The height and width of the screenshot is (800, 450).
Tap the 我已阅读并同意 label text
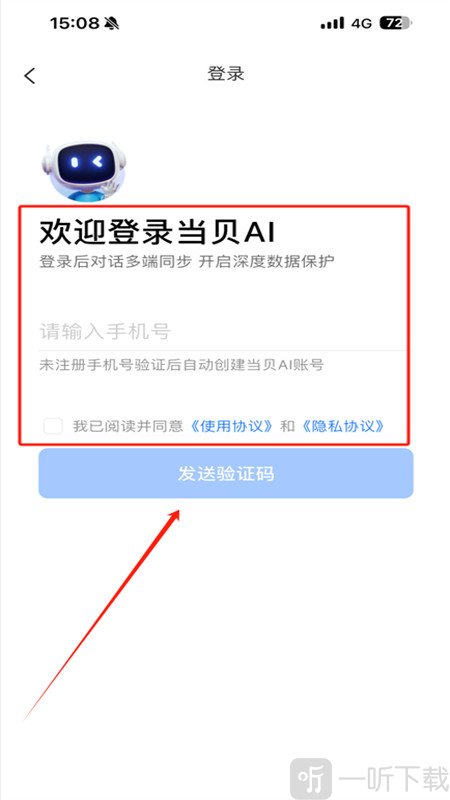(x=128, y=426)
